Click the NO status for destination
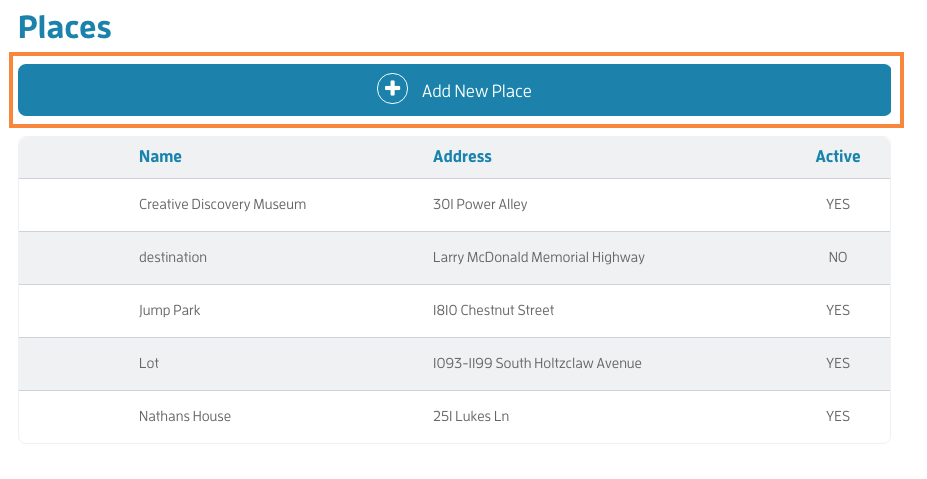The image size is (927, 479). [838, 257]
